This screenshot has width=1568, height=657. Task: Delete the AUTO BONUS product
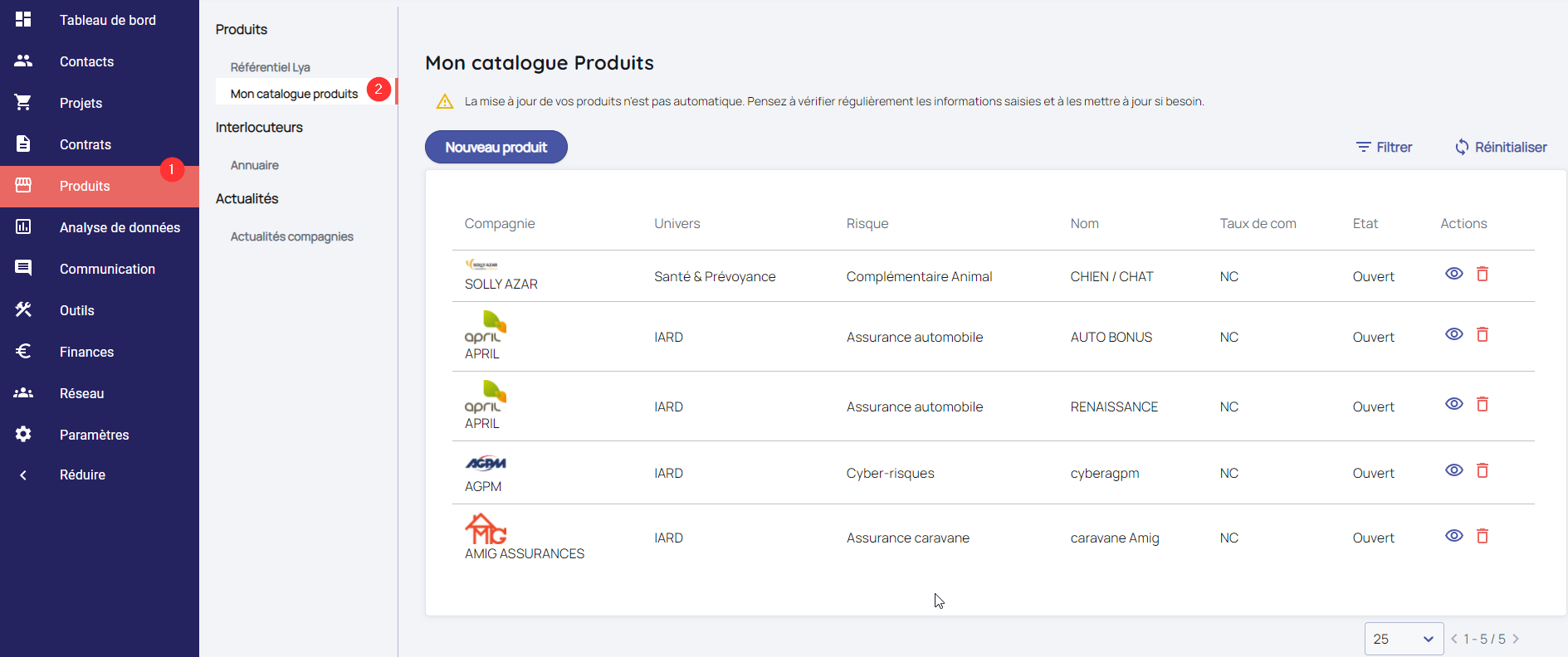[x=1482, y=334]
